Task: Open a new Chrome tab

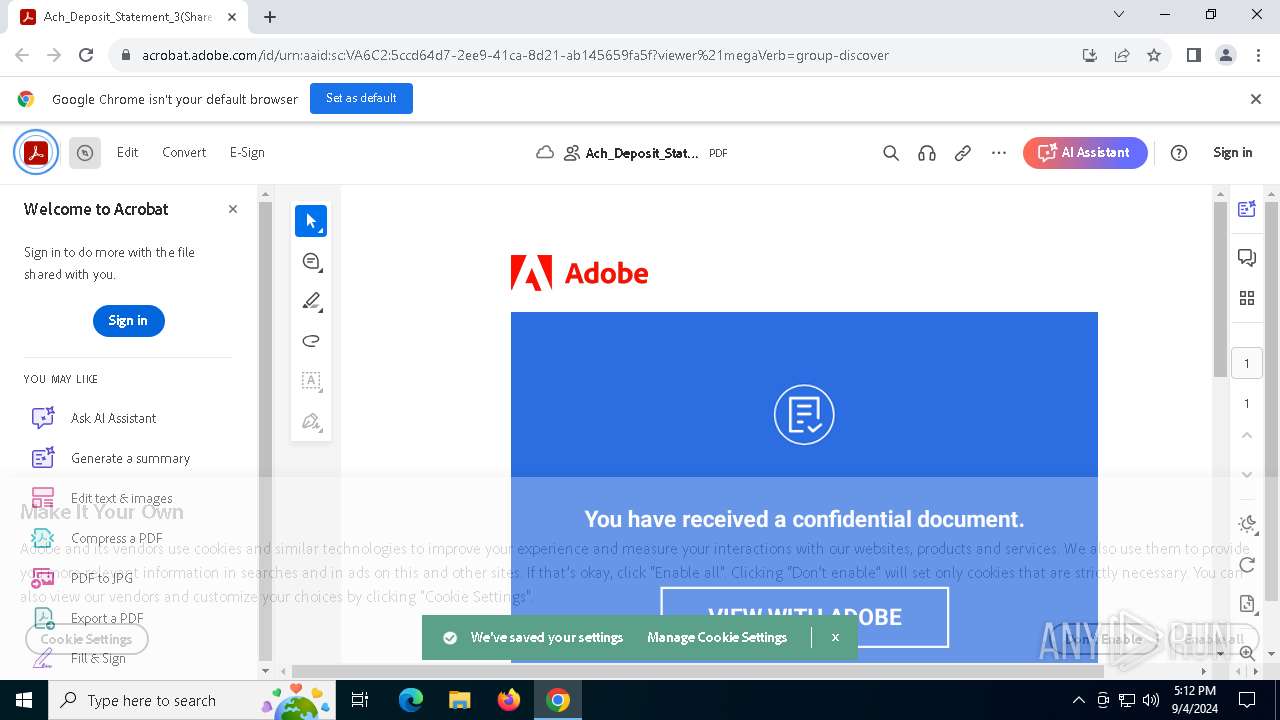Action: tap(269, 16)
